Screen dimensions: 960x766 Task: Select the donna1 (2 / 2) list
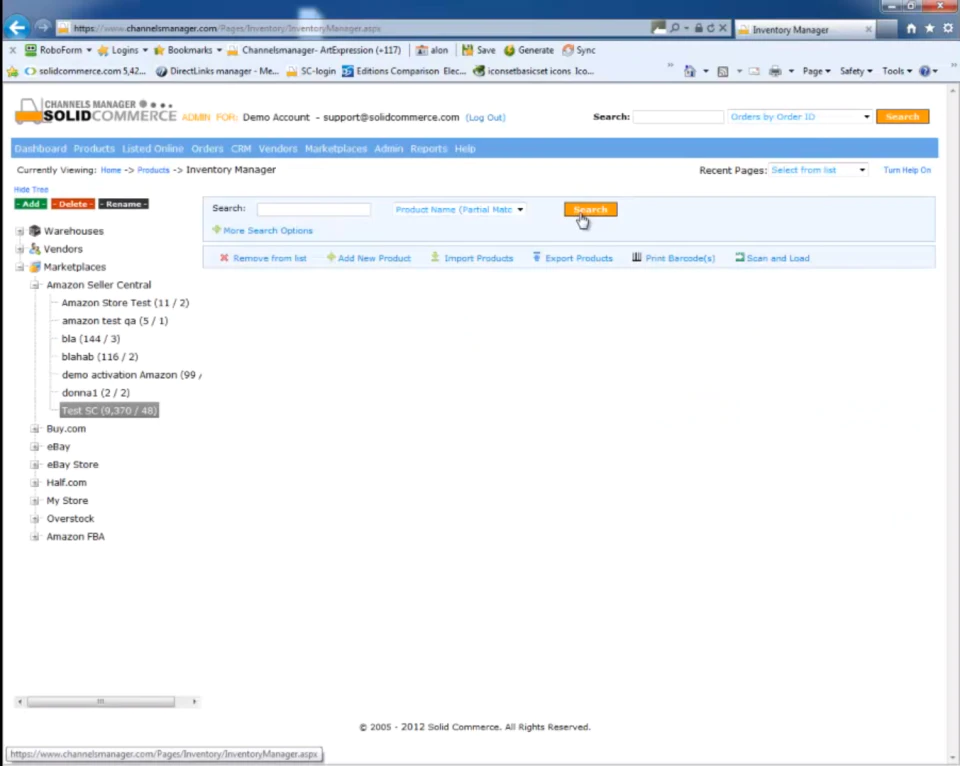(x=96, y=392)
